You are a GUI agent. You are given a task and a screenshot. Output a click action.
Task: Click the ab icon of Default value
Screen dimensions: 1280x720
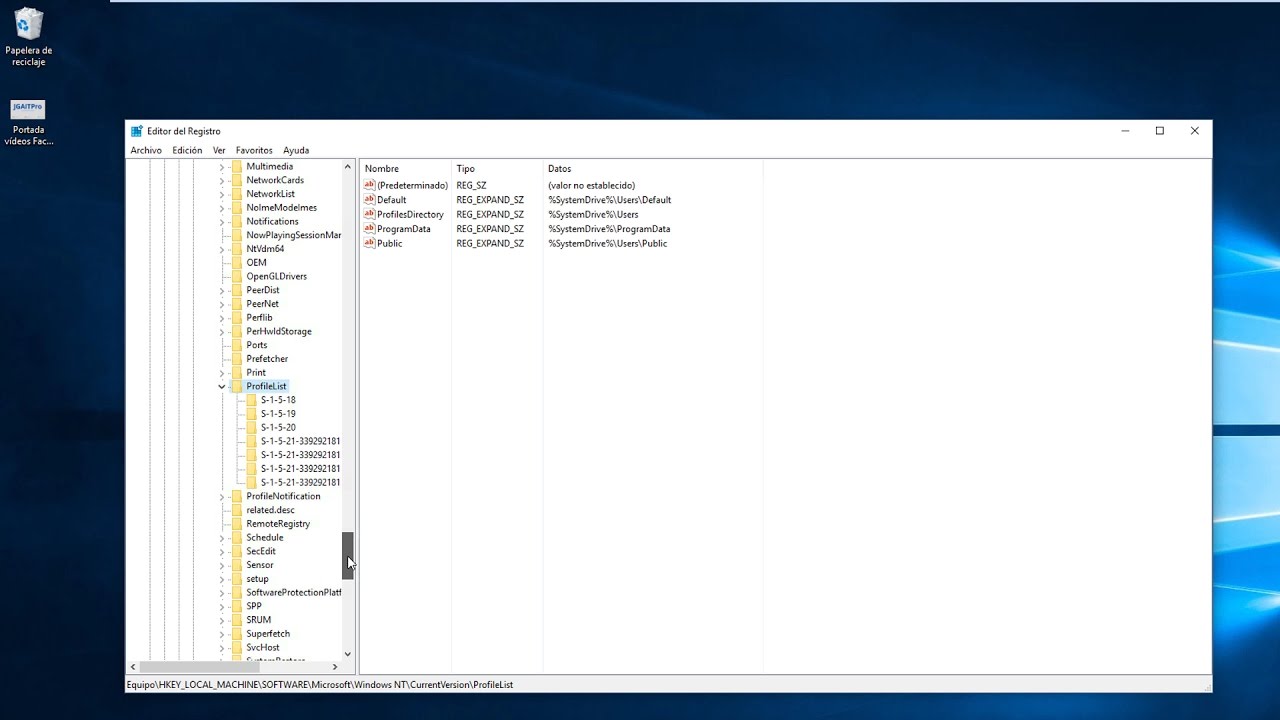coord(369,200)
